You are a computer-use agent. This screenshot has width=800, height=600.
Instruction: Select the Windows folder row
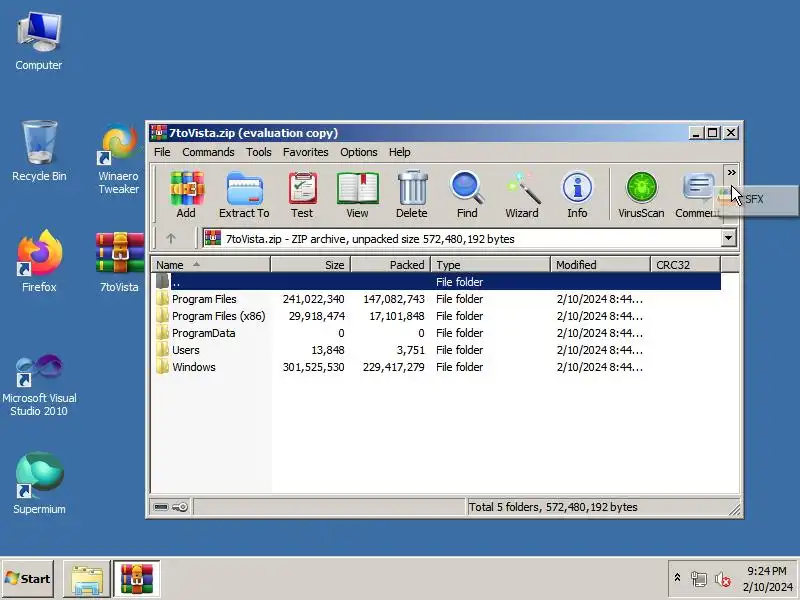(x=436, y=367)
